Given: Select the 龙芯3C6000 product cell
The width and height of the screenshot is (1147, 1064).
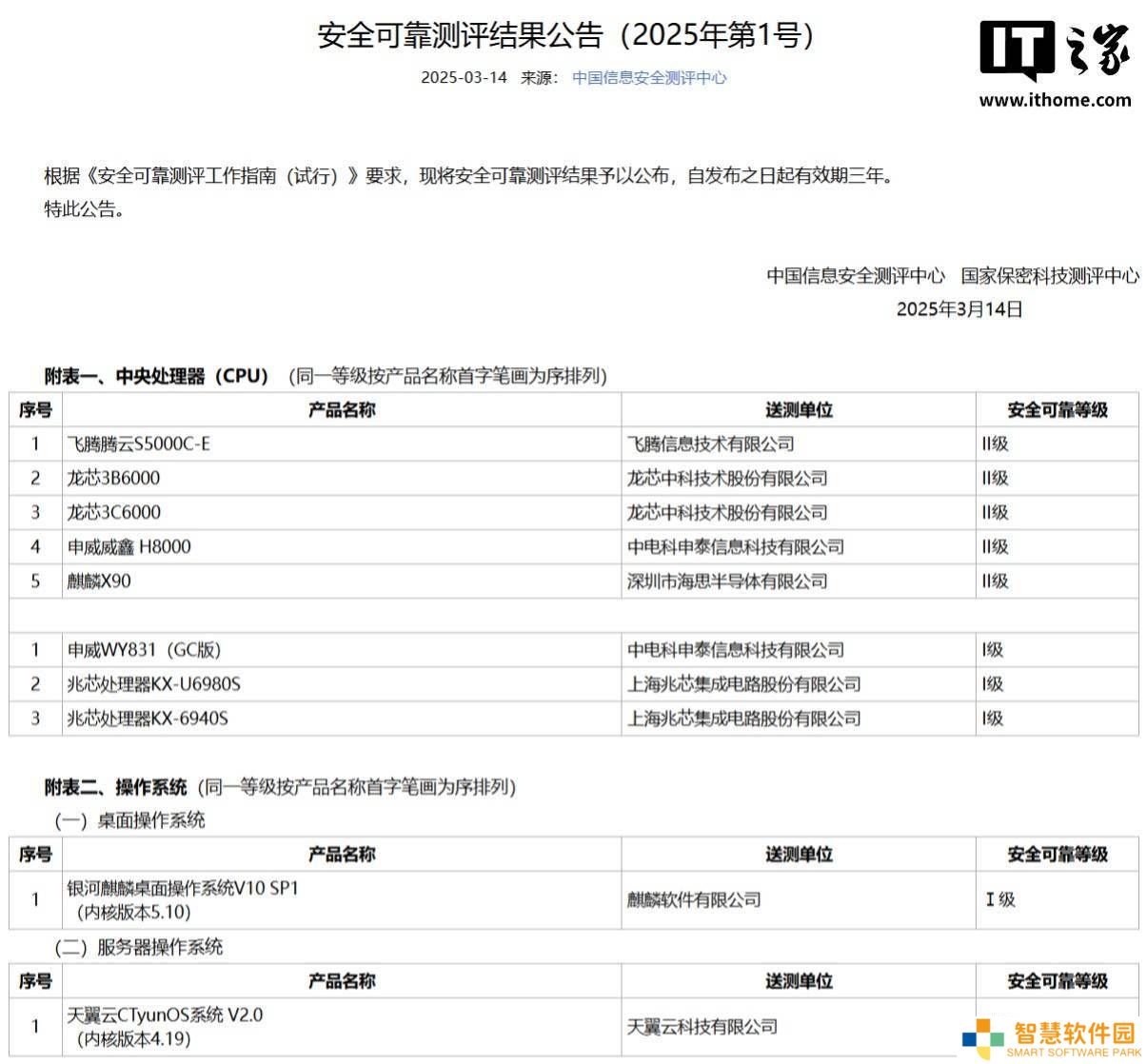Looking at the screenshot, I should tap(342, 512).
